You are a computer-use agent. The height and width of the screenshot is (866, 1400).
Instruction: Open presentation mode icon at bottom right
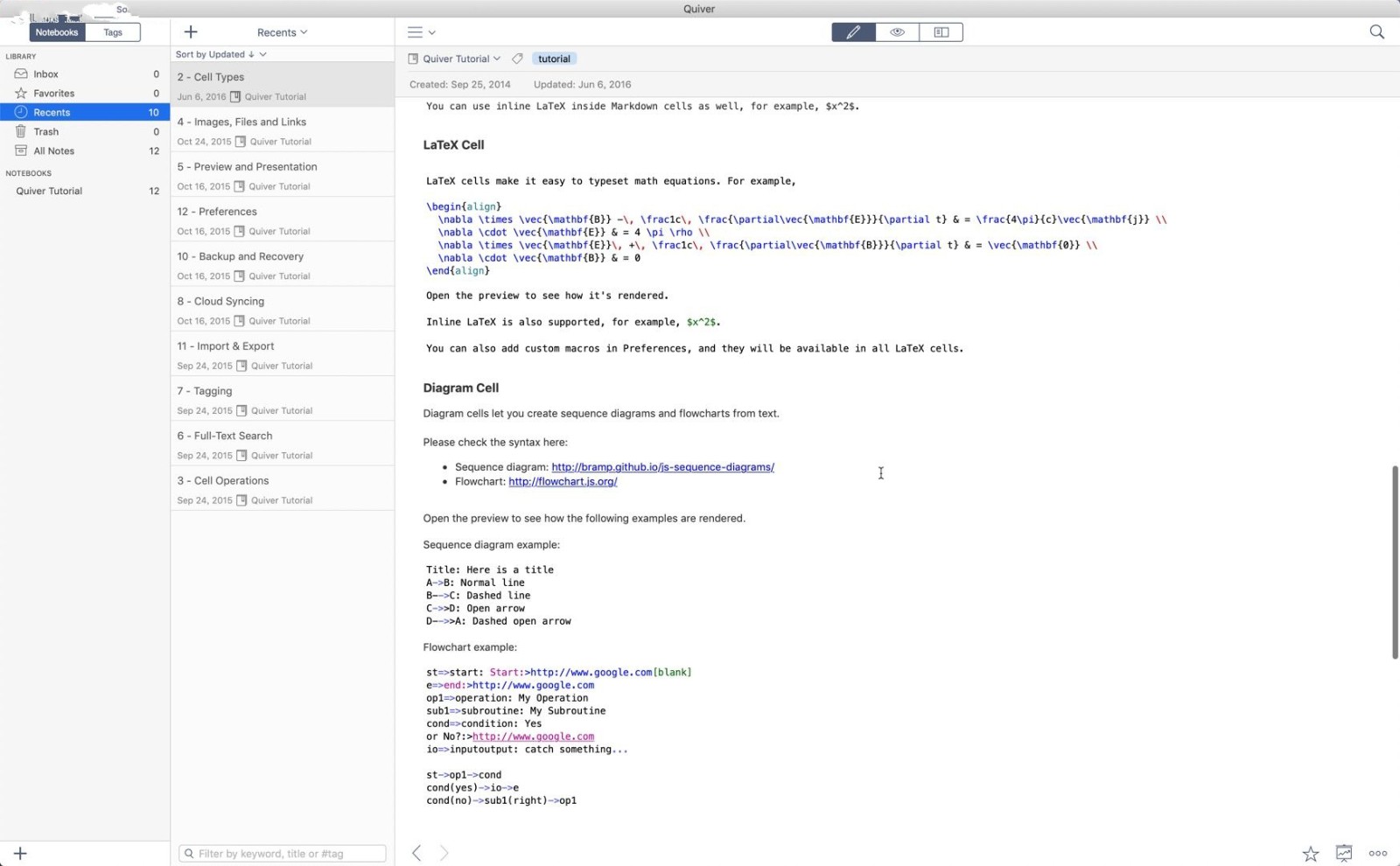click(1344, 853)
